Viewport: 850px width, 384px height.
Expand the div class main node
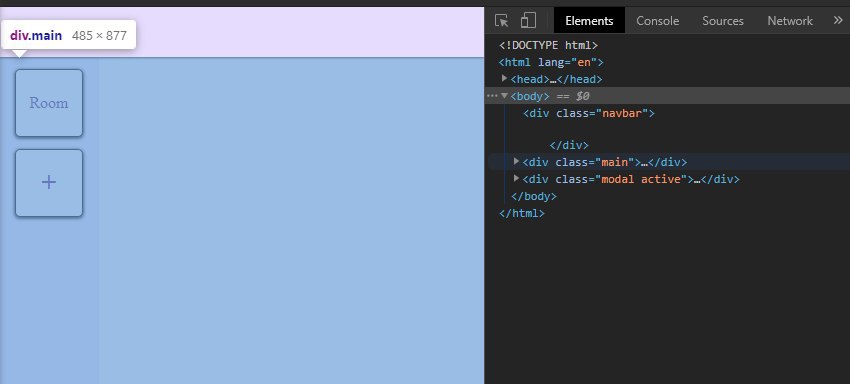[517, 161]
